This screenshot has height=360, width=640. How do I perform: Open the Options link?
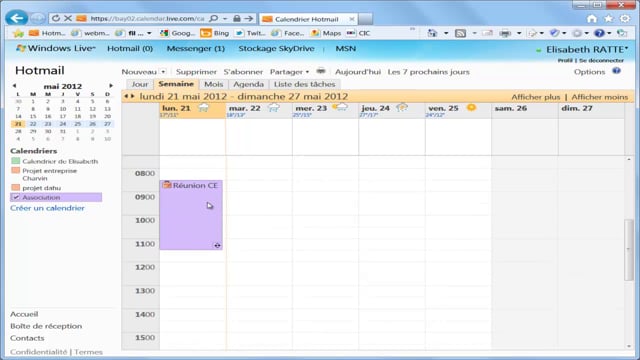[x=589, y=72]
